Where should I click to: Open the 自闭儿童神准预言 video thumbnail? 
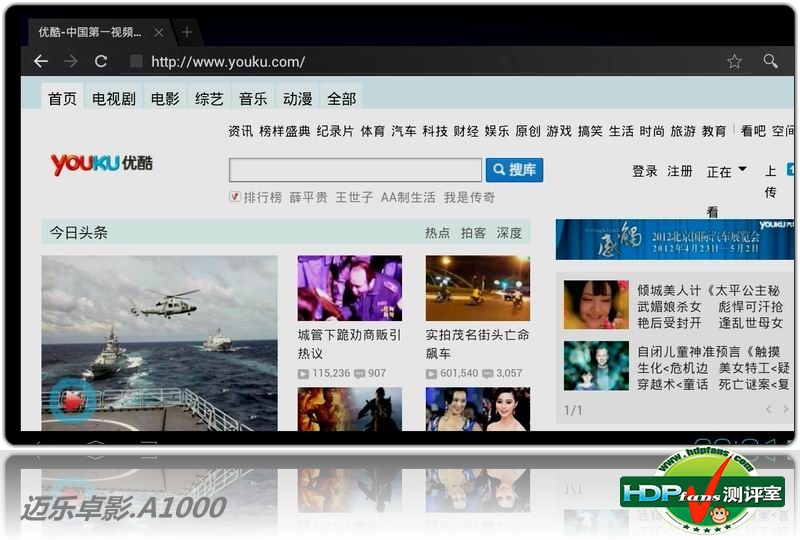[596, 366]
